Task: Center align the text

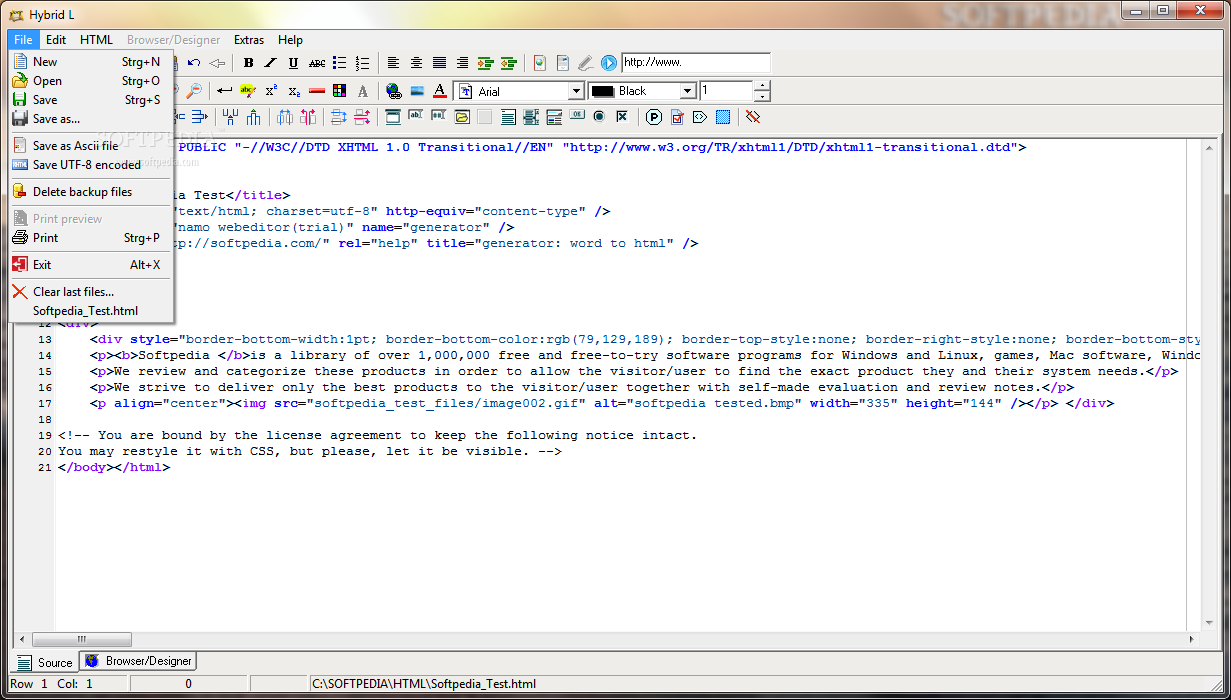Action: point(416,63)
